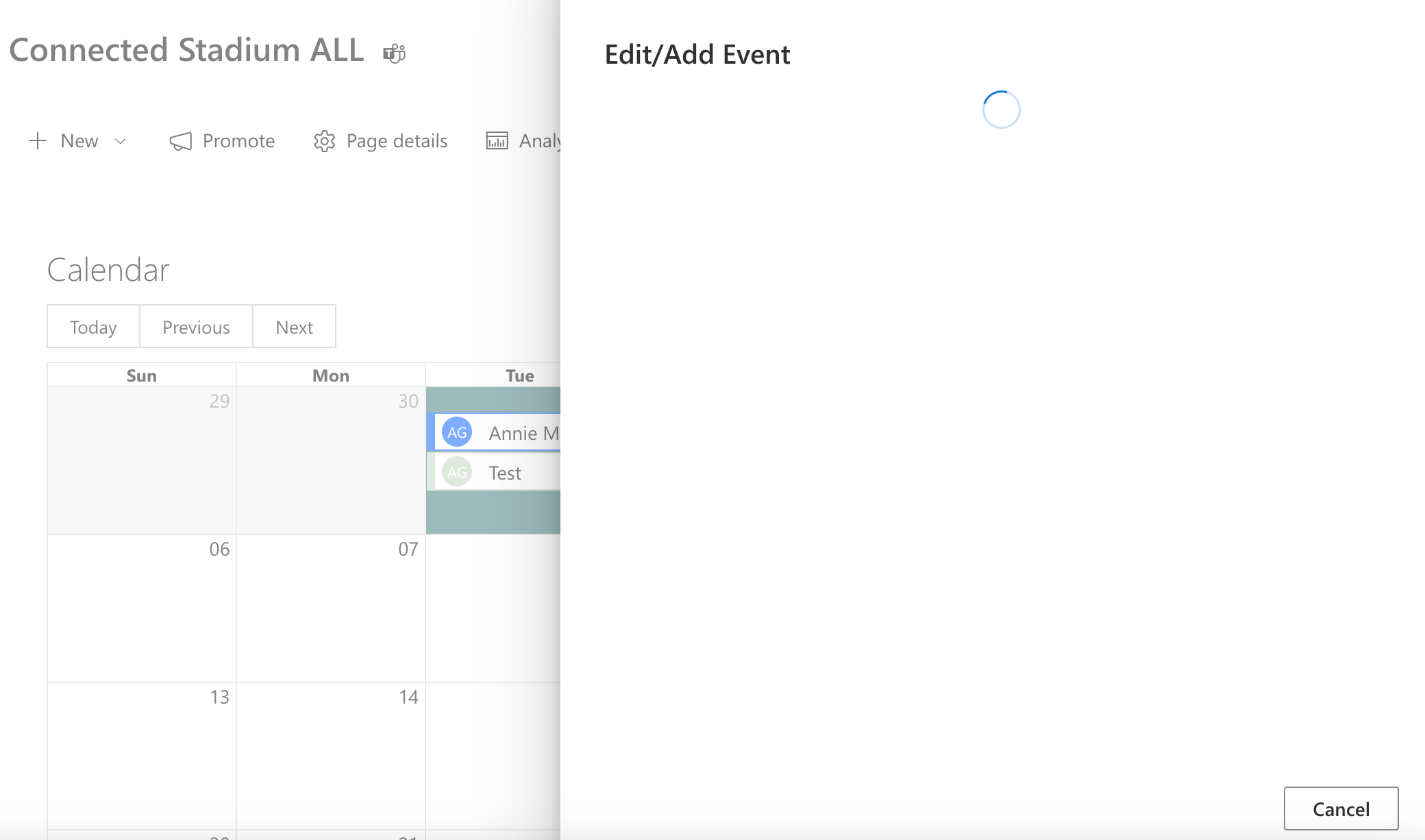Open the Test event on Tuesday
Screen dimensions: 1425x840
point(505,472)
